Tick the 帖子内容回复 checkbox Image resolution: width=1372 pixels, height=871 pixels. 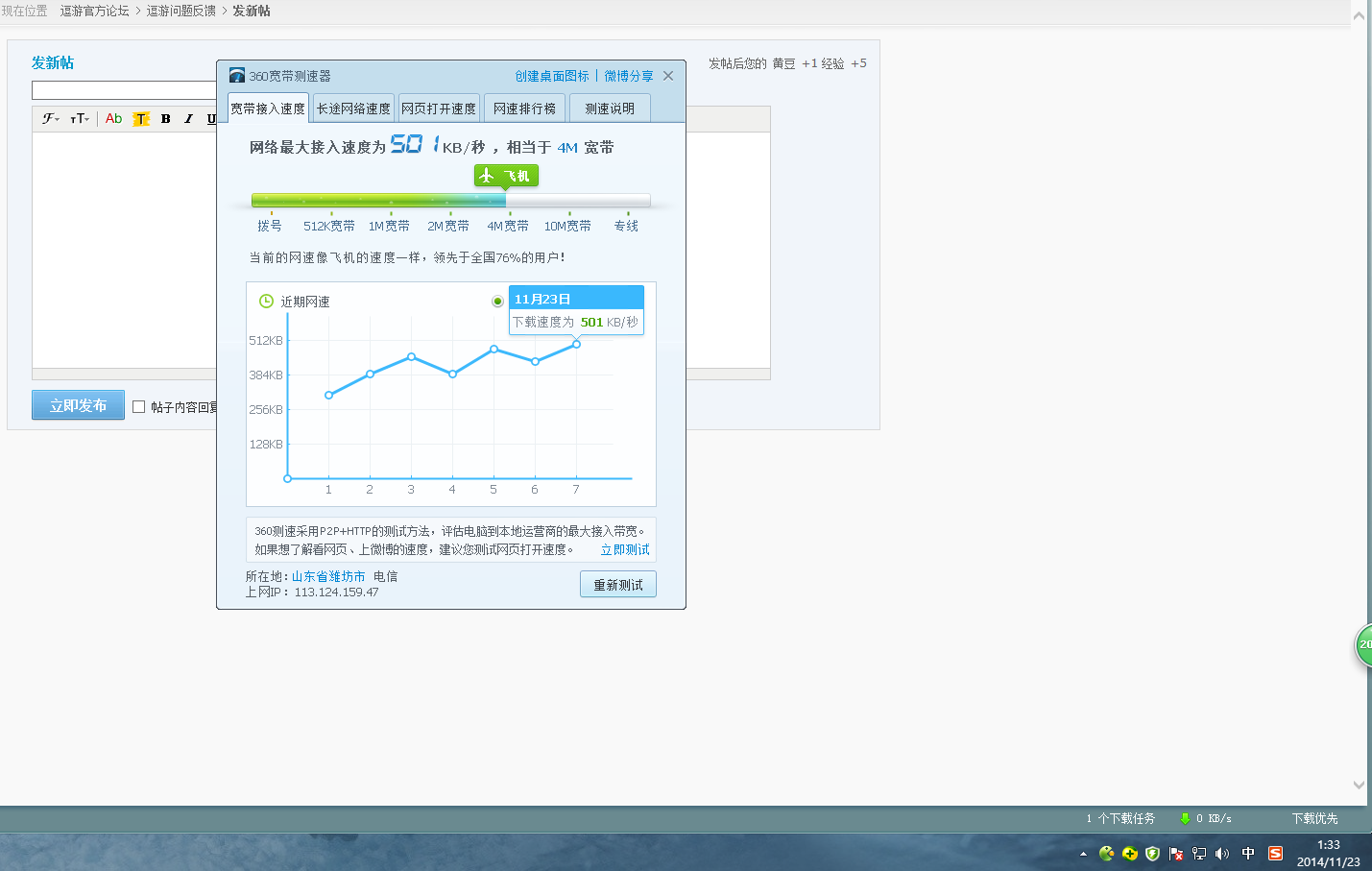[138, 407]
